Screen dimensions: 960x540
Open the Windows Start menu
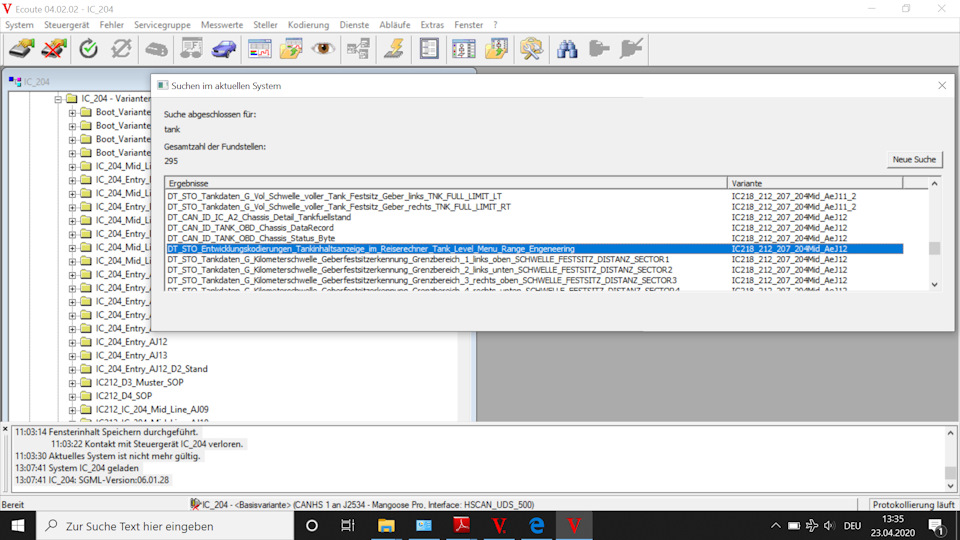coord(18,526)
